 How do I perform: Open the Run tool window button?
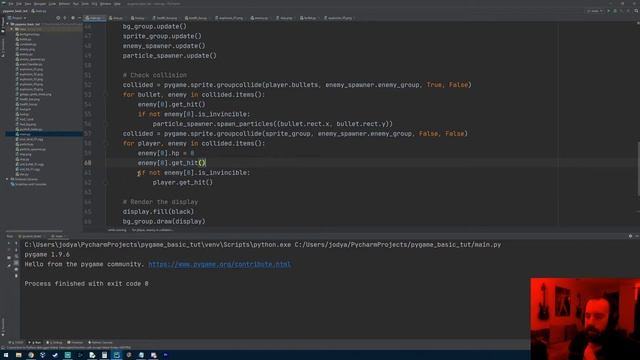pyautogui.click(x=35, y=342)
